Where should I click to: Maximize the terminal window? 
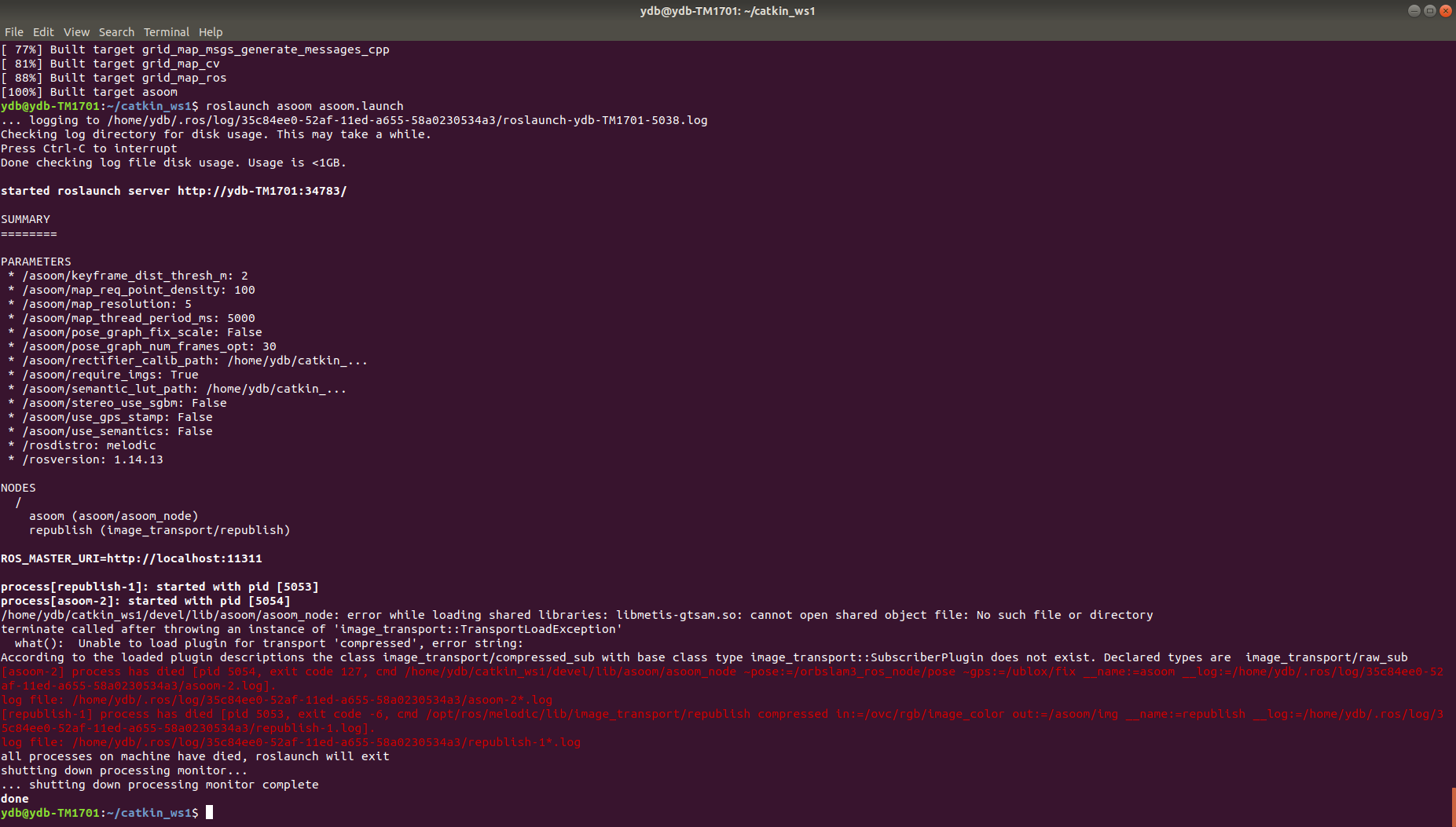point(1428,10)
